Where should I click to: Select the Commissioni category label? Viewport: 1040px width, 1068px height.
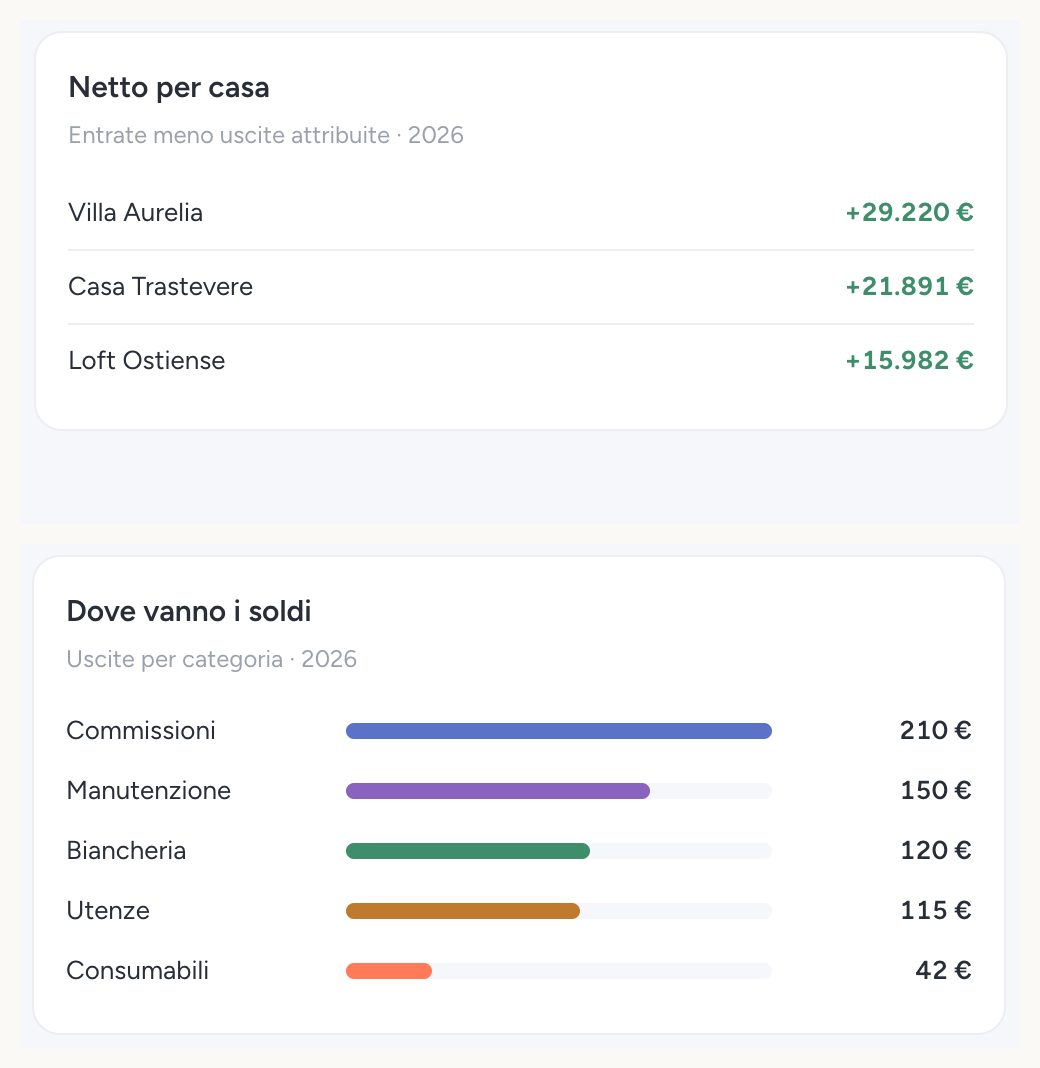[x=141, y=730]
